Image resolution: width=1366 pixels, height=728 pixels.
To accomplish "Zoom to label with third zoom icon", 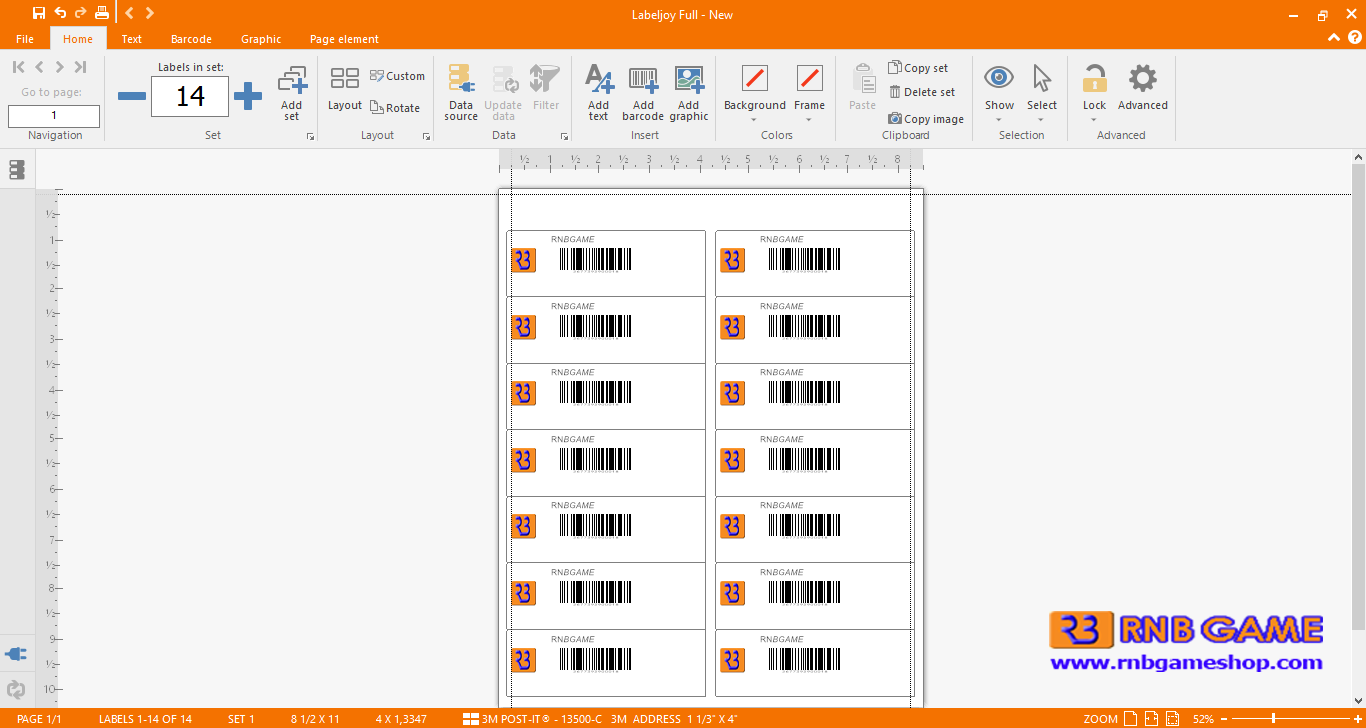I will (1172, 718).
